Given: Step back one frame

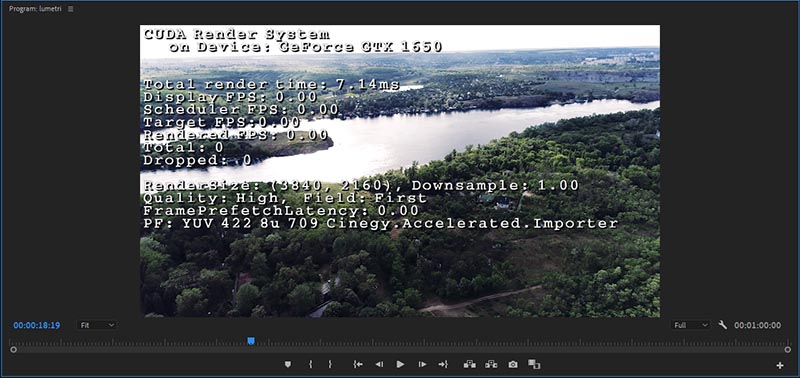Looking at the screenshot, I should [379, 364].
